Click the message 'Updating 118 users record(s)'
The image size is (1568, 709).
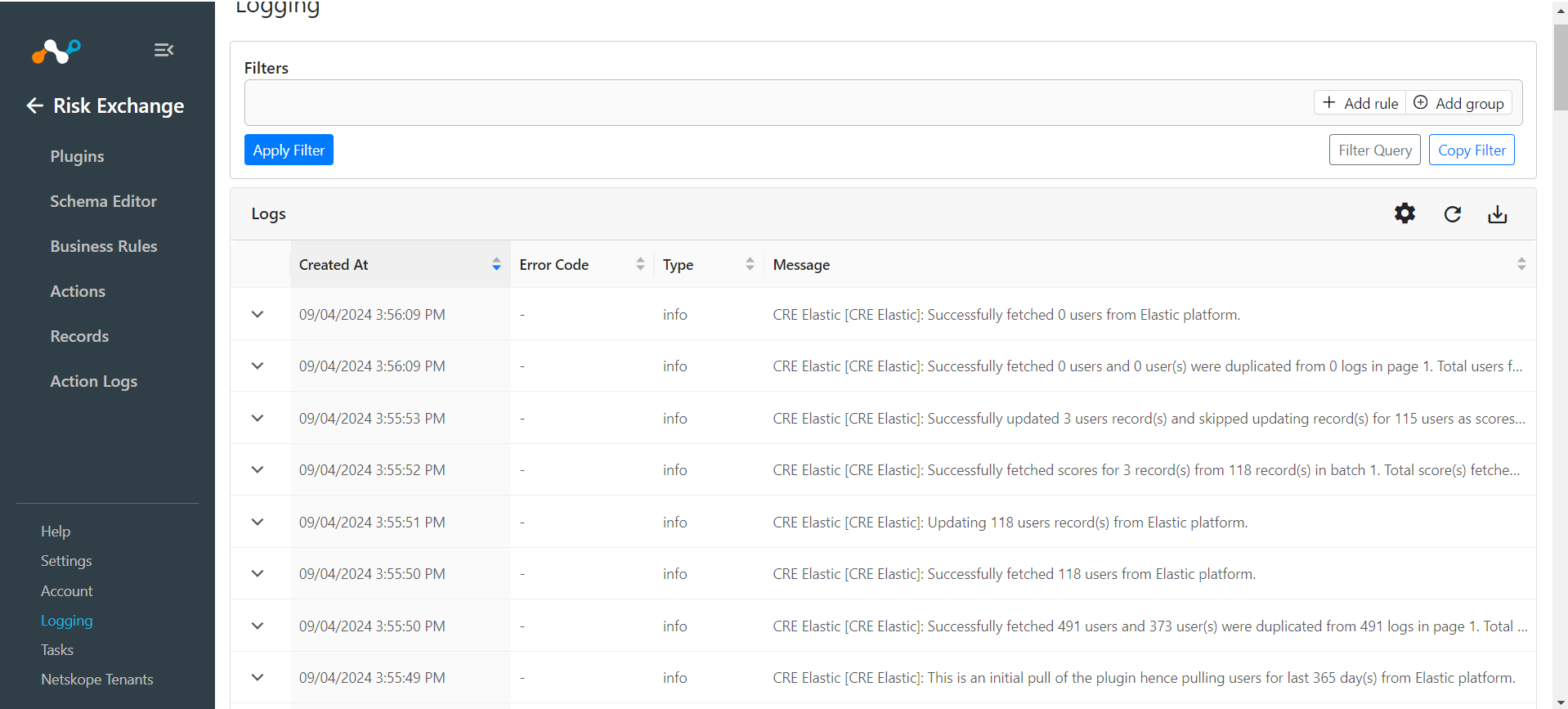coord(1010,522)
